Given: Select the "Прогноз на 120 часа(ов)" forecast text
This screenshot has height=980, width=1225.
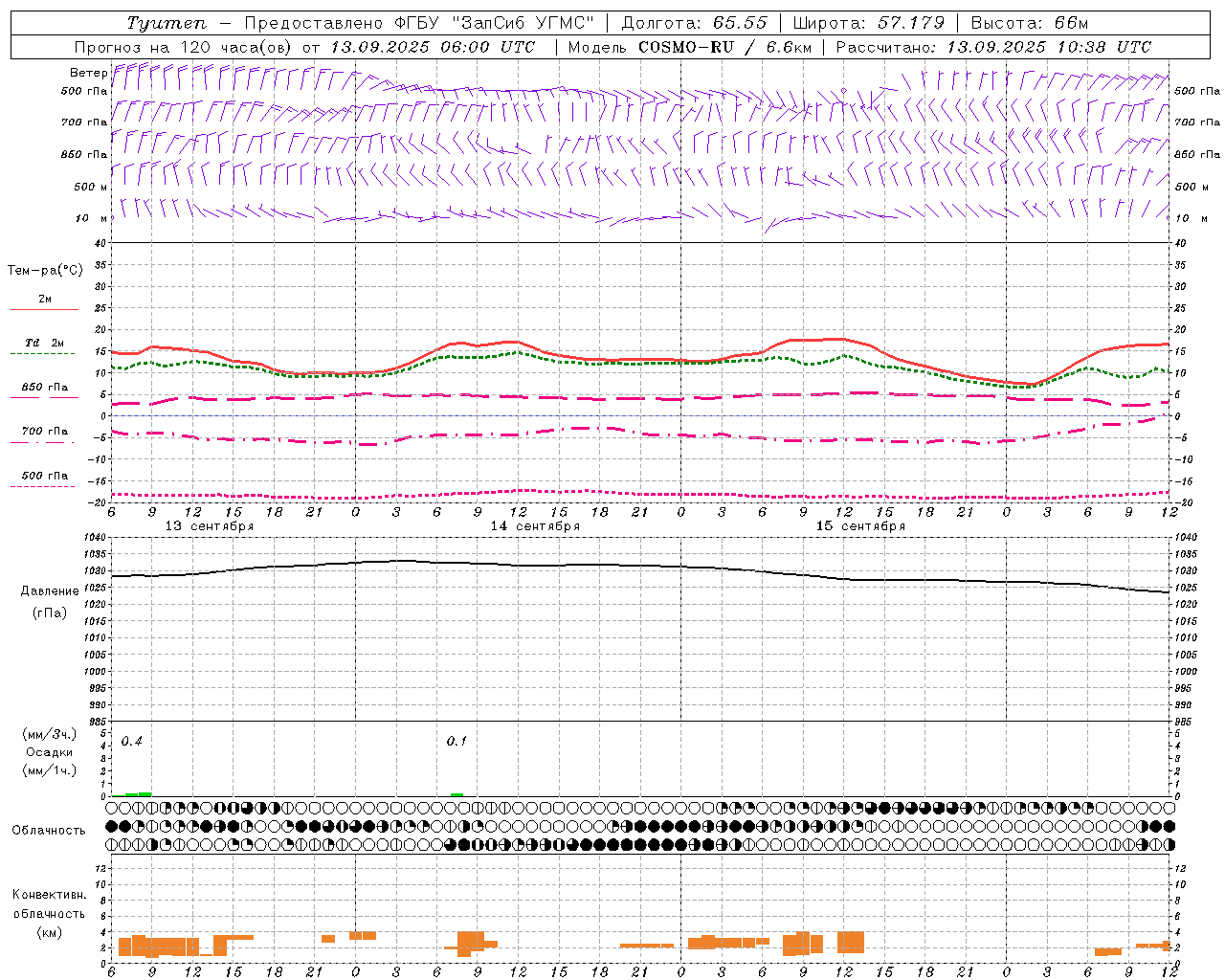Looking at the screenshot, I should [184, 47].
